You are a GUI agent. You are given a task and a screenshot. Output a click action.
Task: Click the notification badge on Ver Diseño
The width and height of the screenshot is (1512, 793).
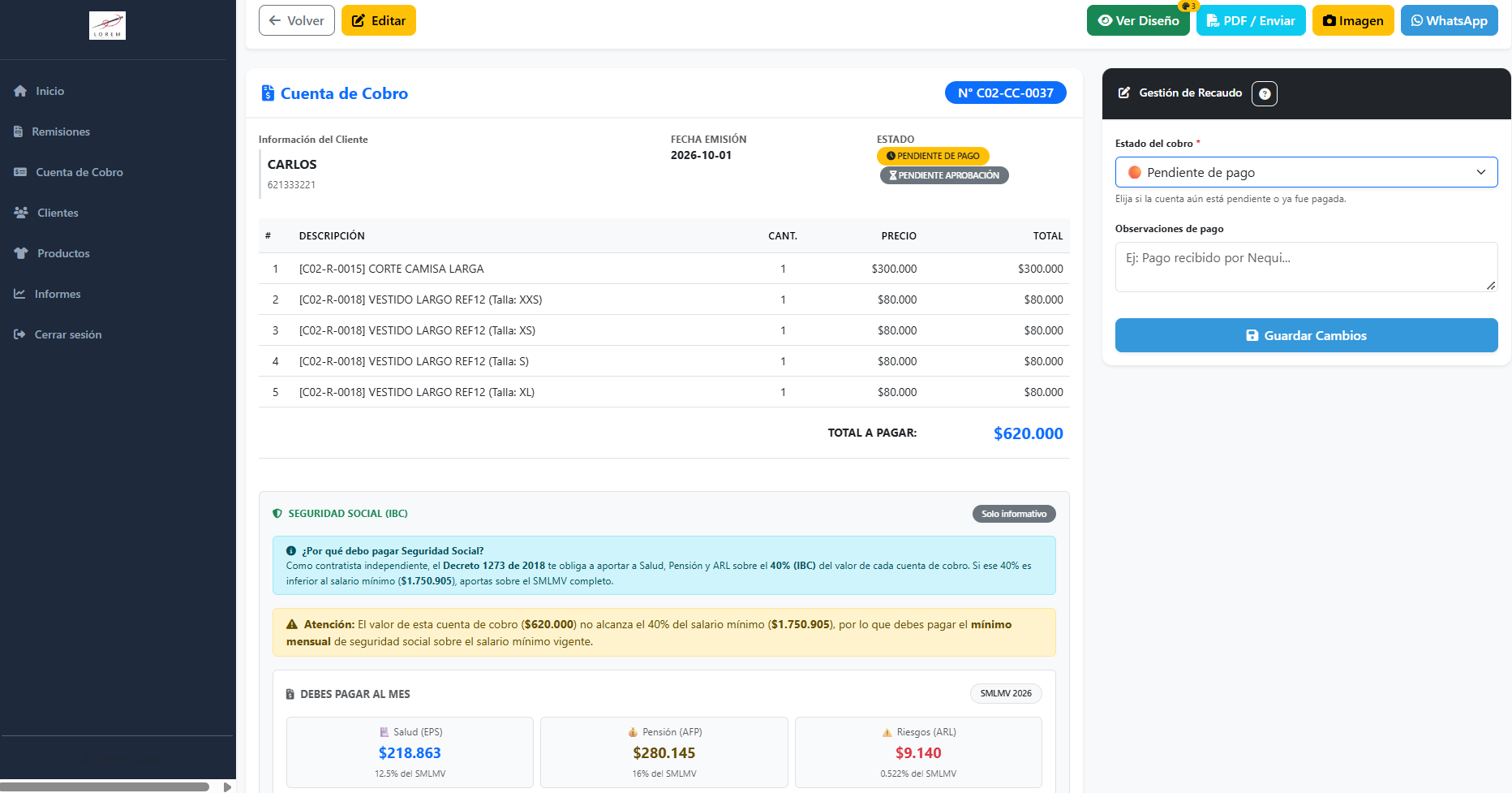tap(1188, 6)
